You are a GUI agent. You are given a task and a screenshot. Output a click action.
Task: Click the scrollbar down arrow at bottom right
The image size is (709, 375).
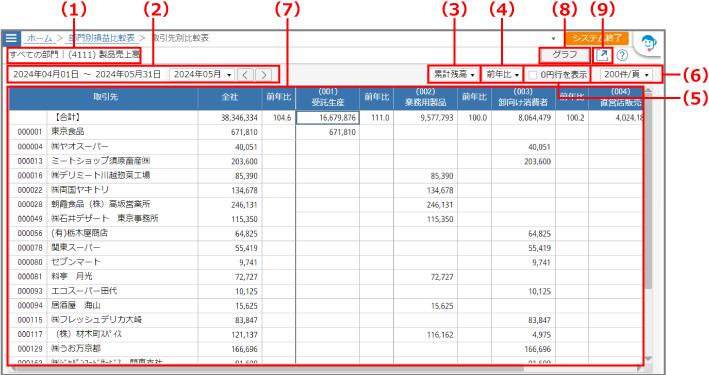coord(648,359)
